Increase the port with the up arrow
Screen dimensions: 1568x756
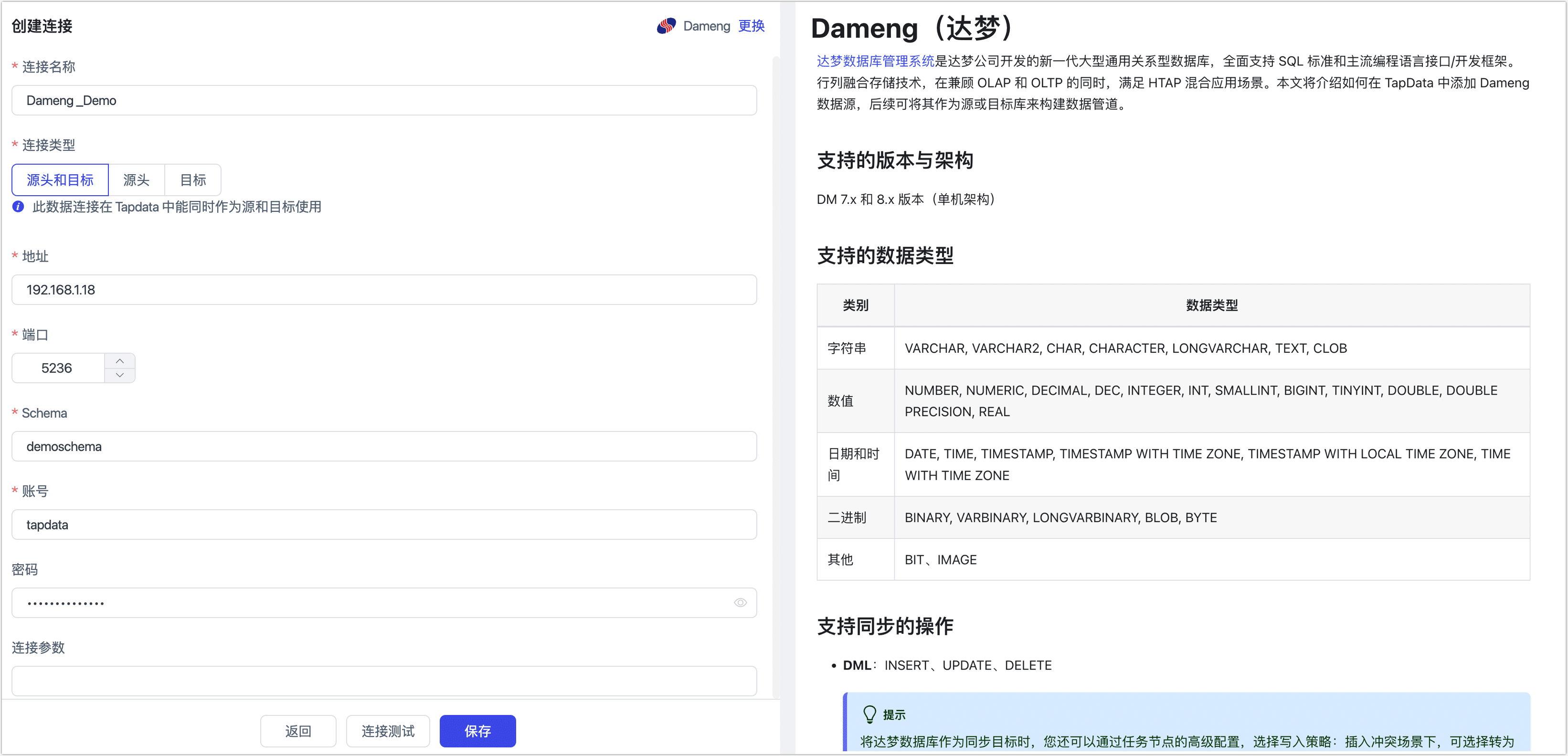[120, 360]
